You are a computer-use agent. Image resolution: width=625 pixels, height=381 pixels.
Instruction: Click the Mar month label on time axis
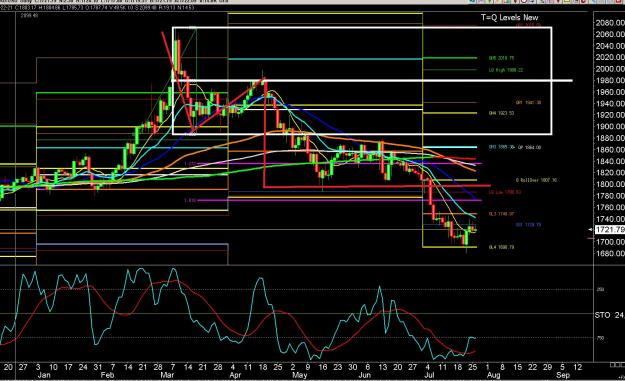click(167, 375)
